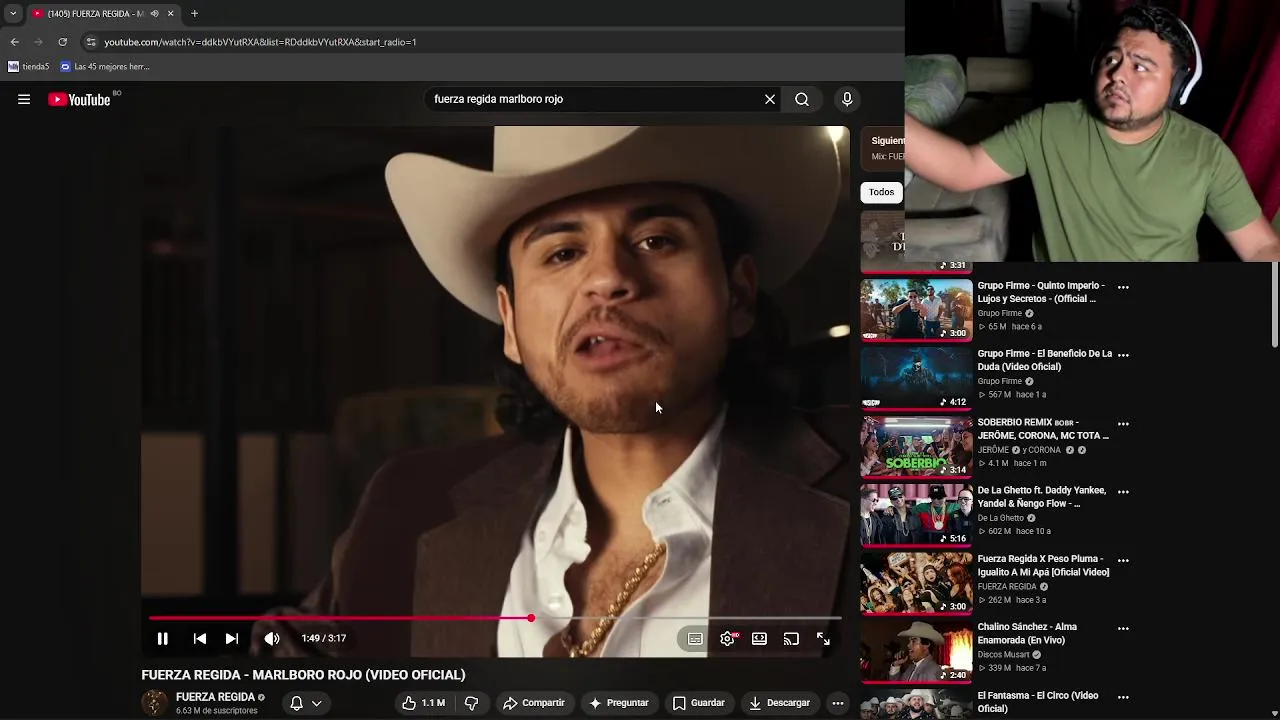Open Igualito A Mi Apá thumbnail
1280x720 pixels.
916,583
